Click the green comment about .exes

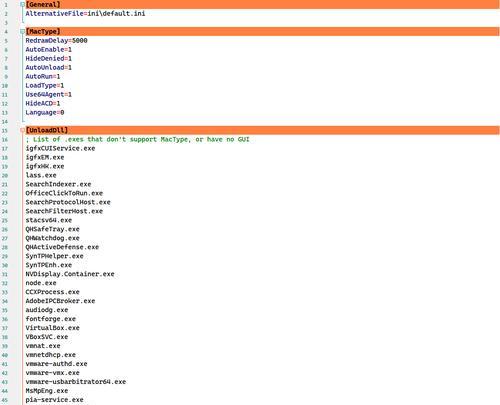pos(137,139)
